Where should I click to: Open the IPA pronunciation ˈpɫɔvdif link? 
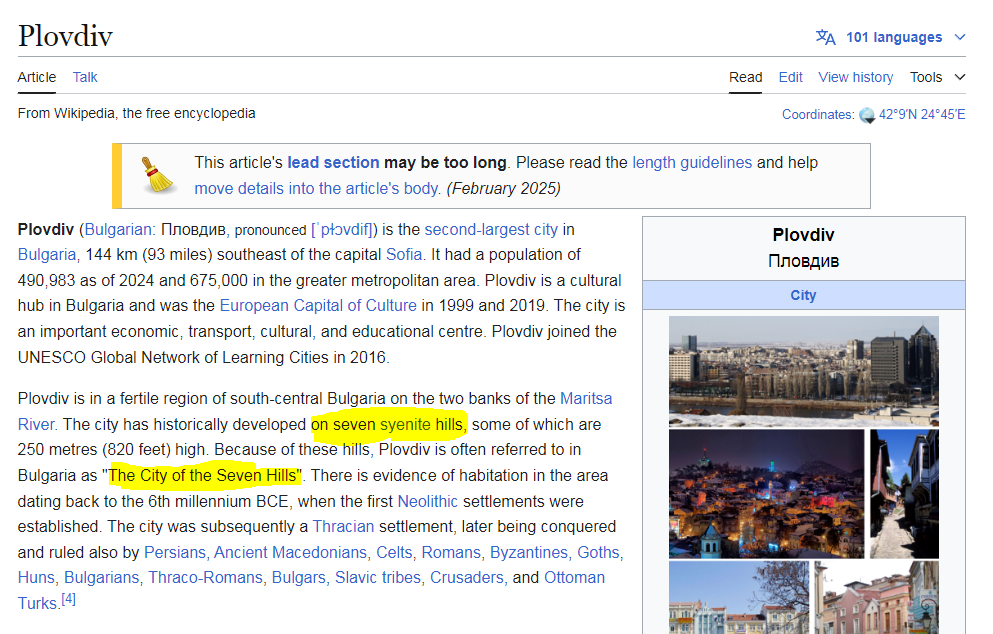[341, 229]
